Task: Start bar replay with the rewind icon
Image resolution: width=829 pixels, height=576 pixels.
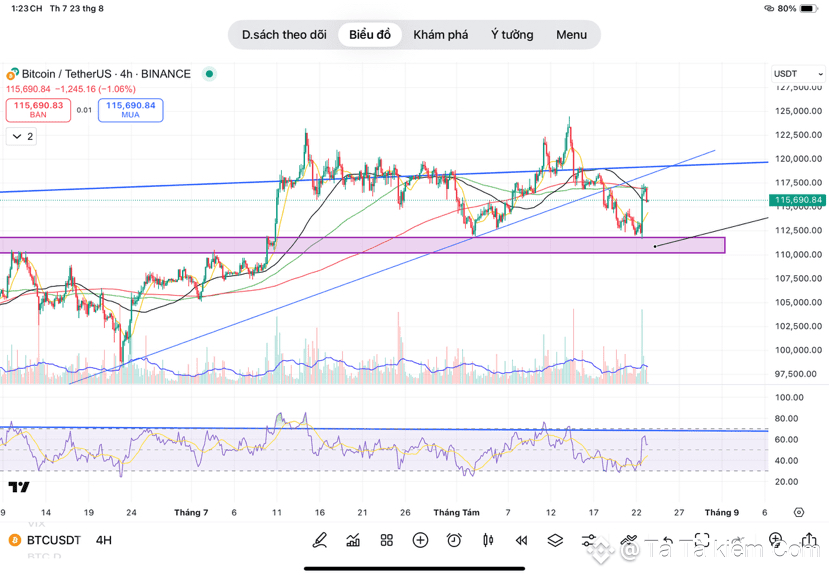Action: 521,540
